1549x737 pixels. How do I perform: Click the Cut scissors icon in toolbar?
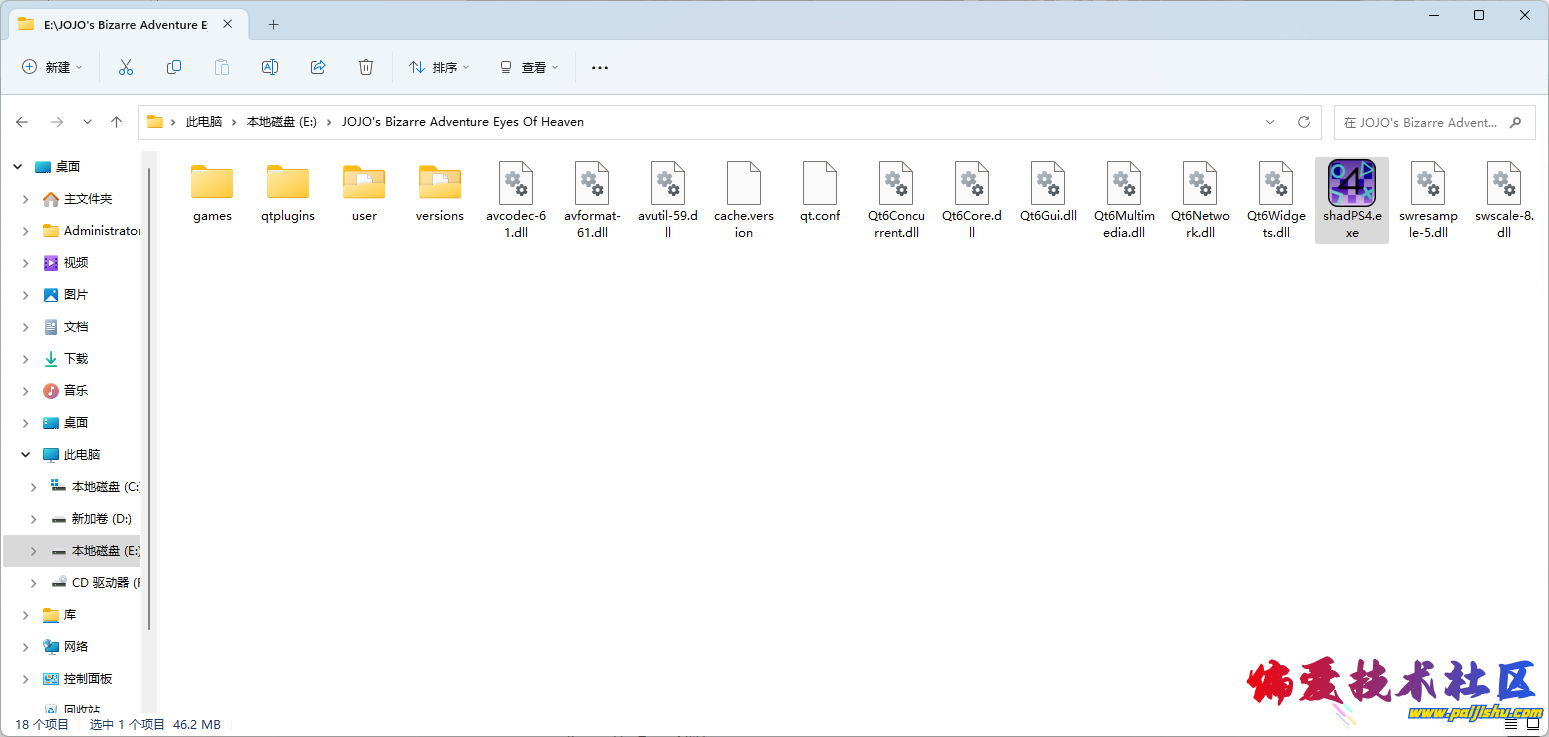tap(126, 67)
